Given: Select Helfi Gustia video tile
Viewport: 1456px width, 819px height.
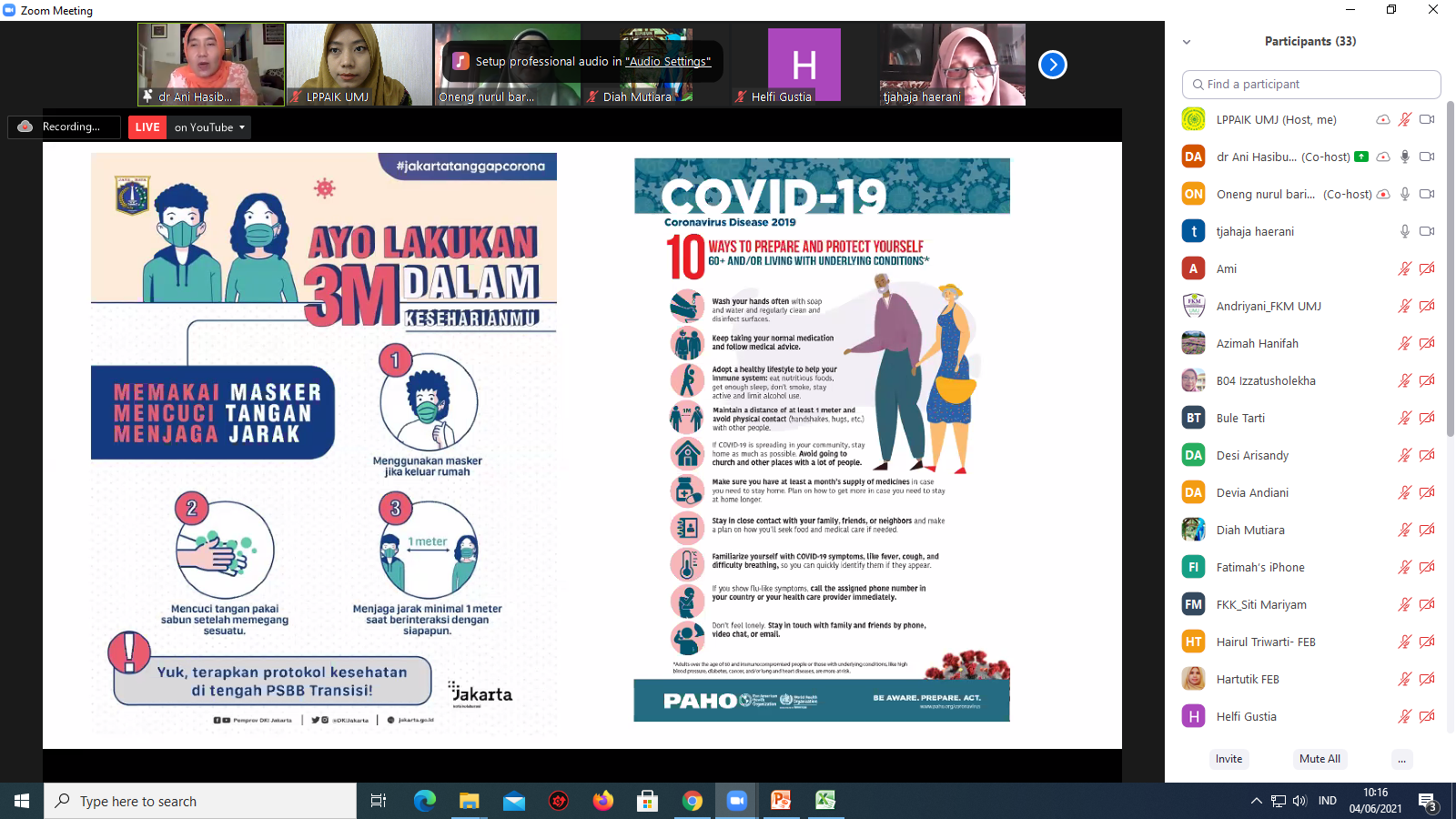Looking at the screenshot, I should 804,64.
